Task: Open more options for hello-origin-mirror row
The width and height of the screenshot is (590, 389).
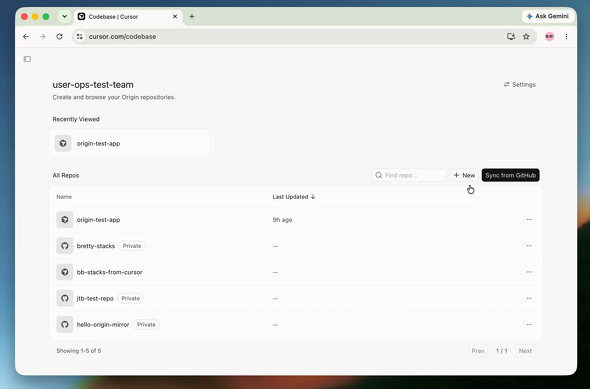Action: [x=529, y=324]
